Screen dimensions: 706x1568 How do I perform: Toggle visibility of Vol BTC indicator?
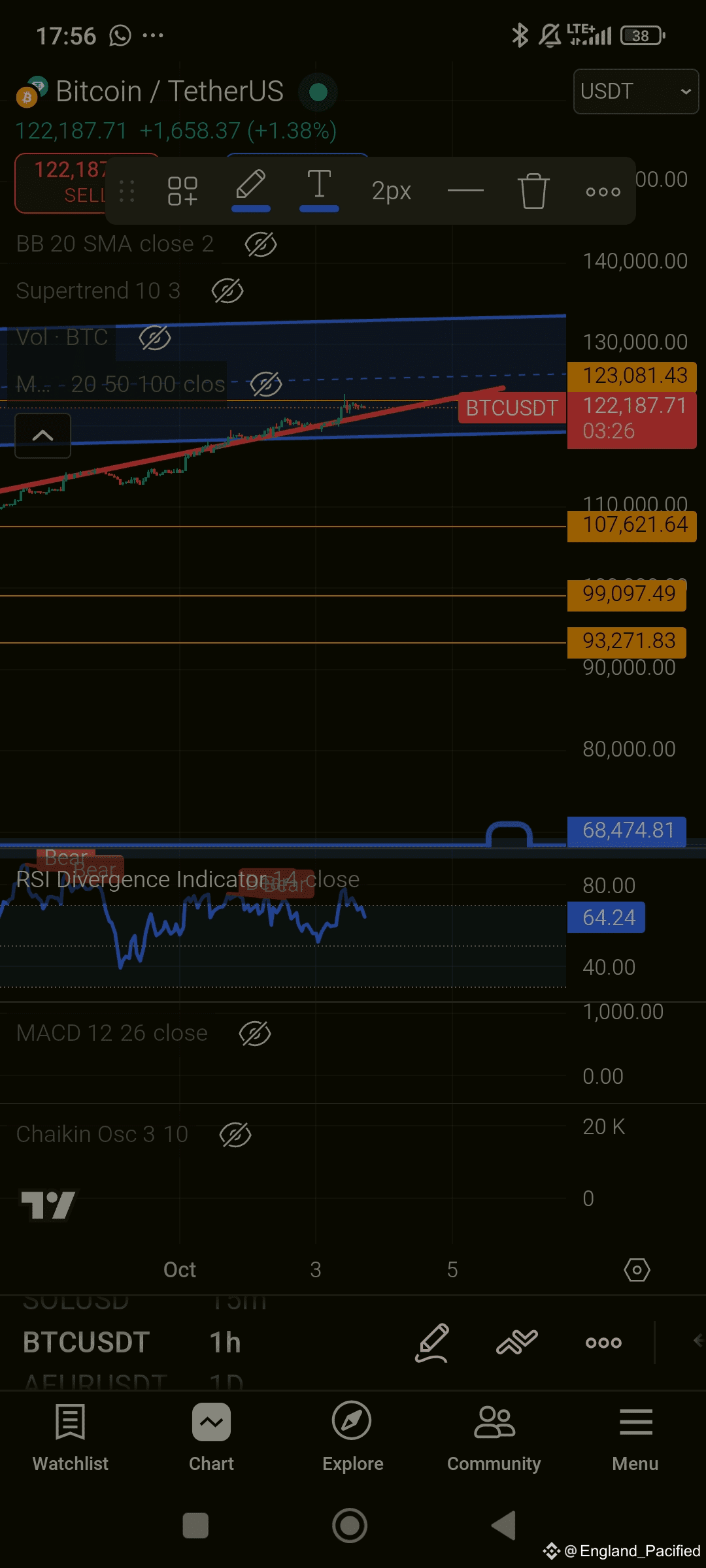pos(155,338)
